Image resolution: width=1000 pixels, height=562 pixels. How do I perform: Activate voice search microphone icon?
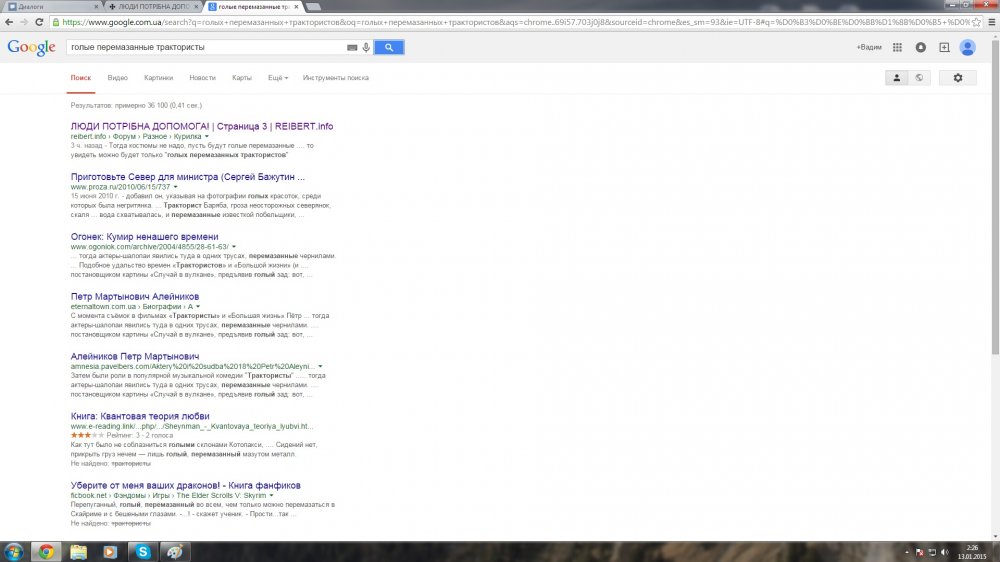366,47
